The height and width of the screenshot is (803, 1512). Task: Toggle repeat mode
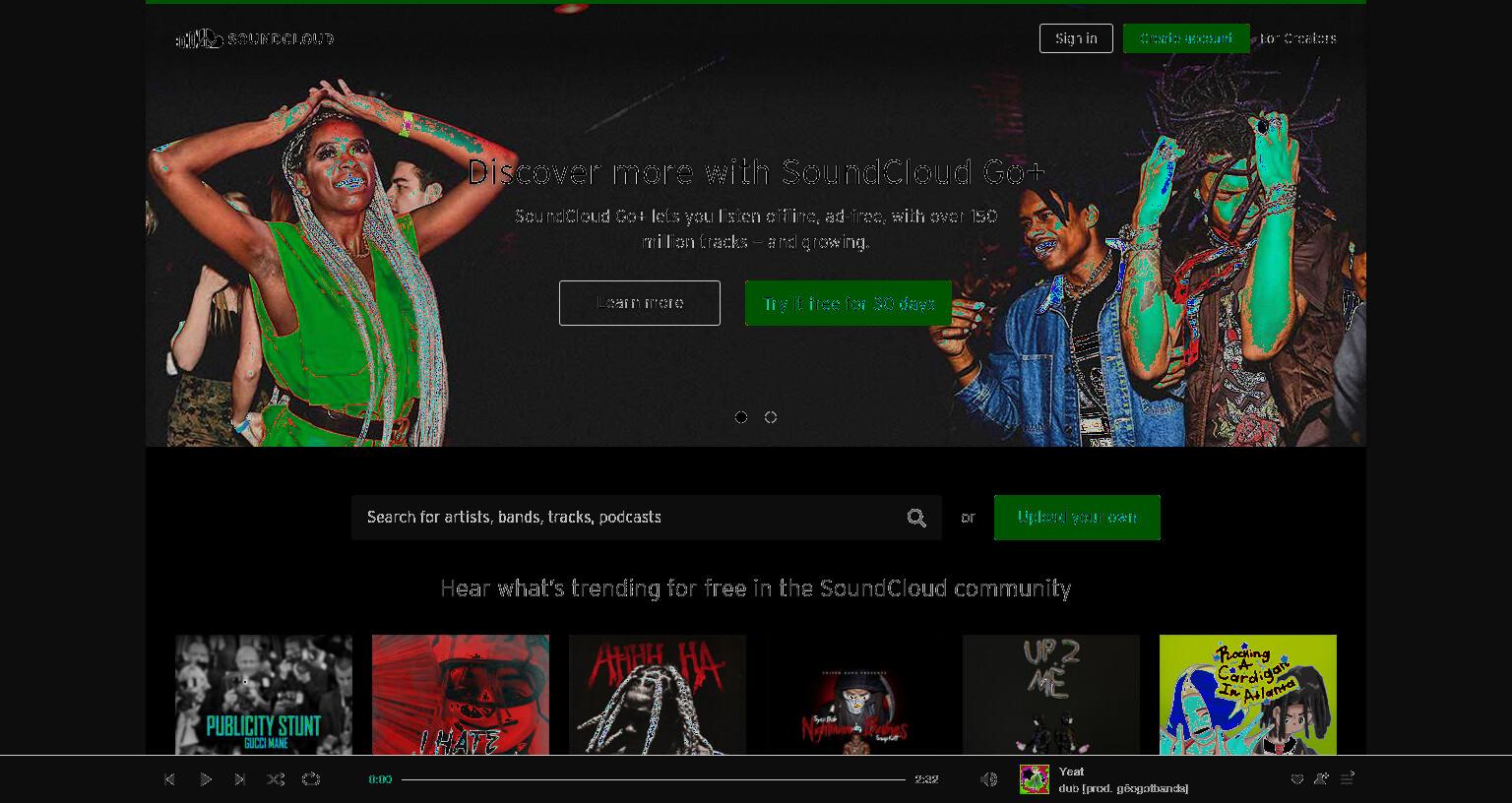point(311,779)
